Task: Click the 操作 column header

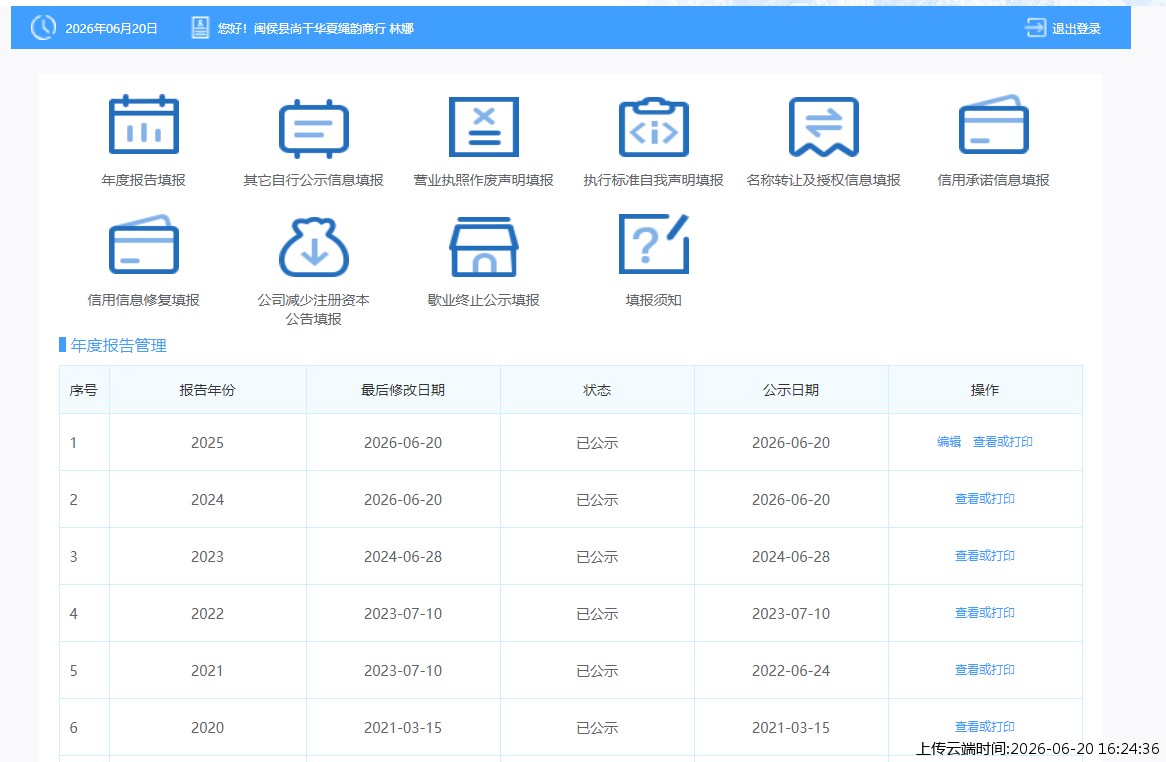Action: [985, 390]
